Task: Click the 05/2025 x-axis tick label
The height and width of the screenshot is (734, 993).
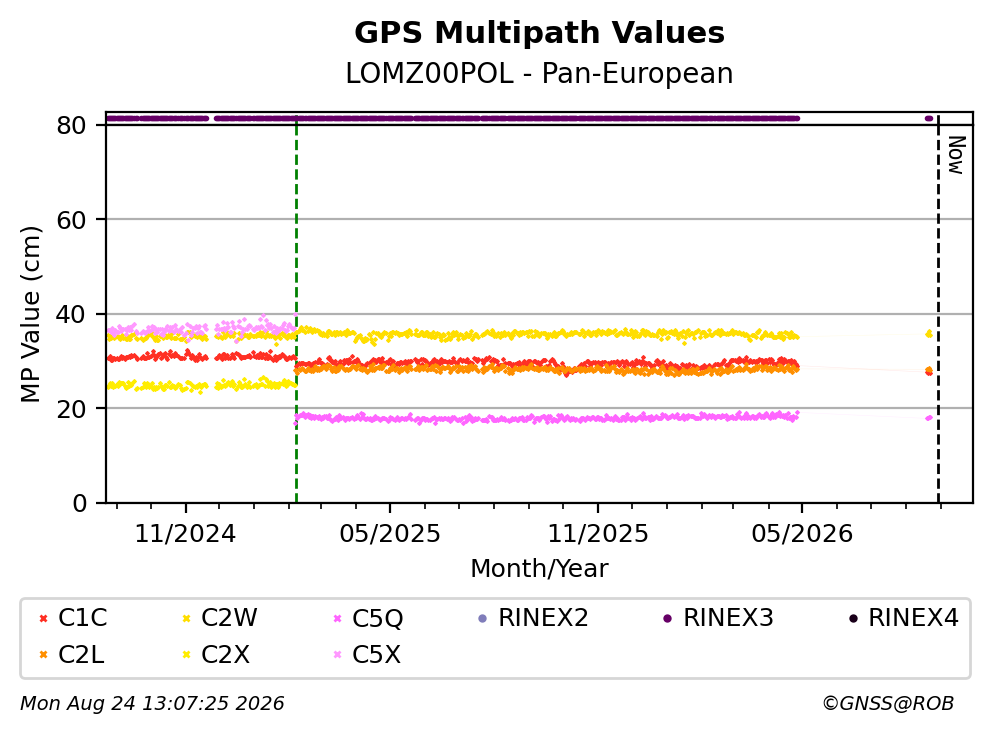Action: [x=389, y=535]
